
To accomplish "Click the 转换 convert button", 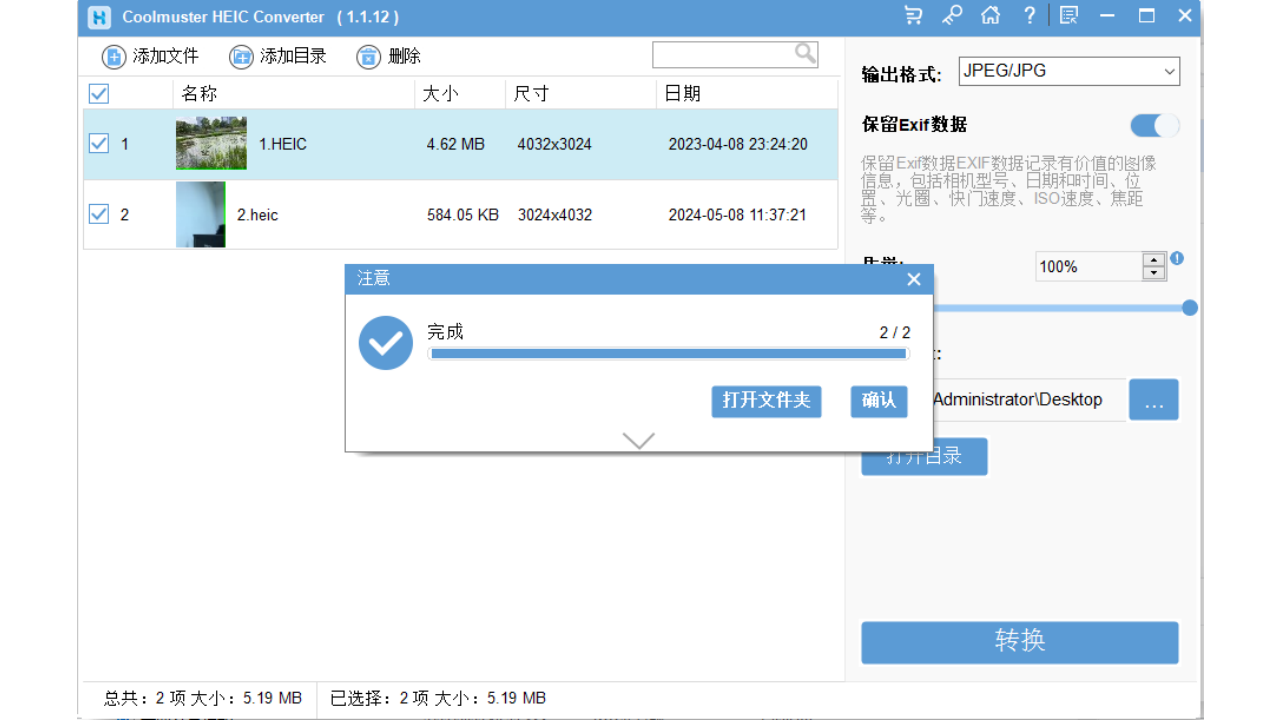I will 1020,642.
